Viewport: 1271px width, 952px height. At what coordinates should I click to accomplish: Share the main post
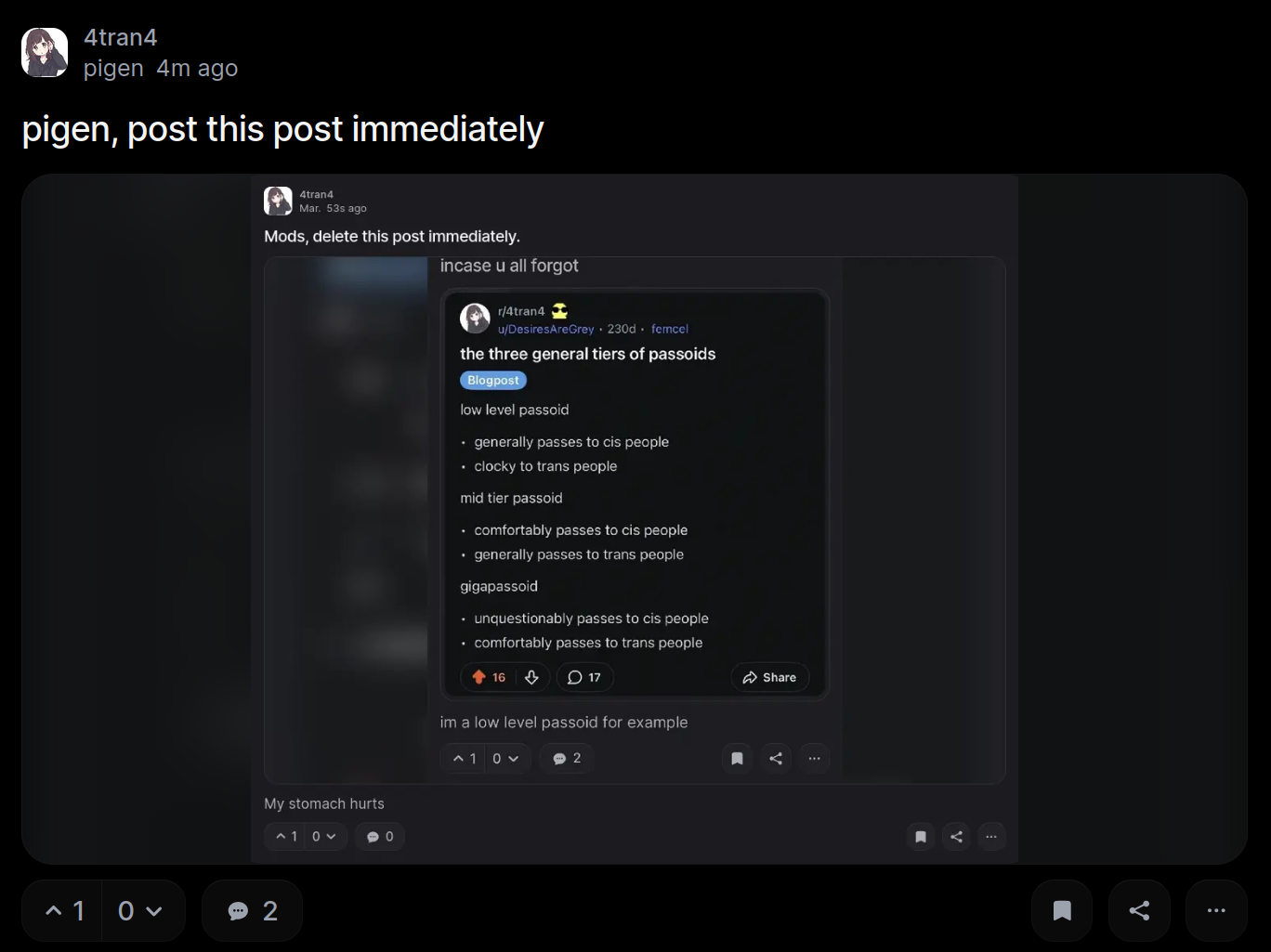pos(1139,911)
